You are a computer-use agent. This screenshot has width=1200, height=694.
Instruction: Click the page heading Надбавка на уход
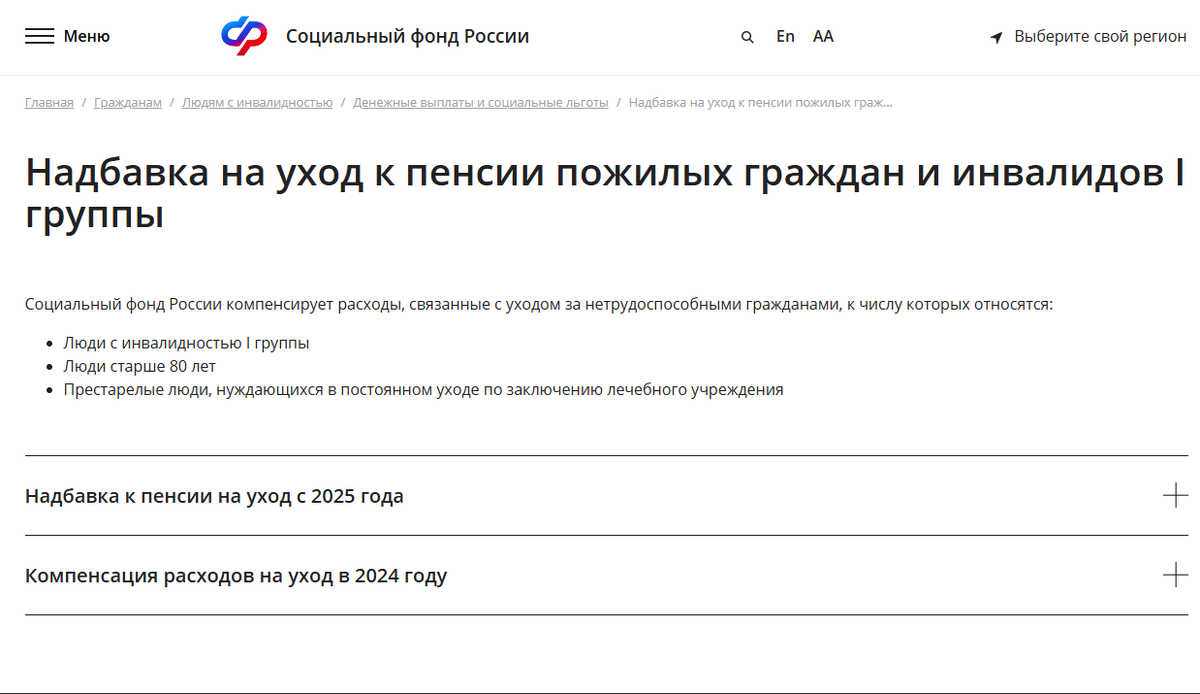pos(605,193)
